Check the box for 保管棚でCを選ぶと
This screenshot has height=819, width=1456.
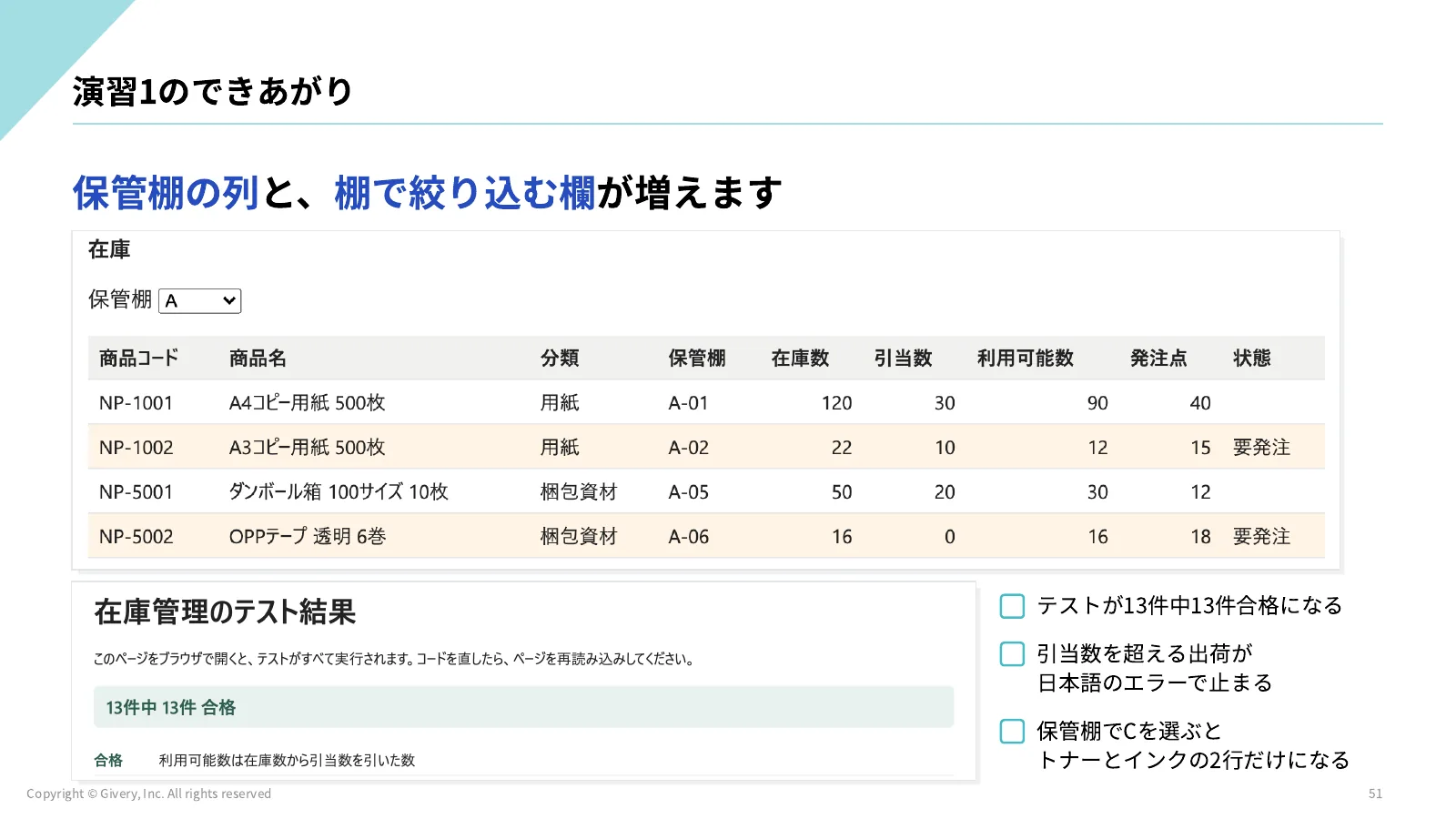[1012, 732]
